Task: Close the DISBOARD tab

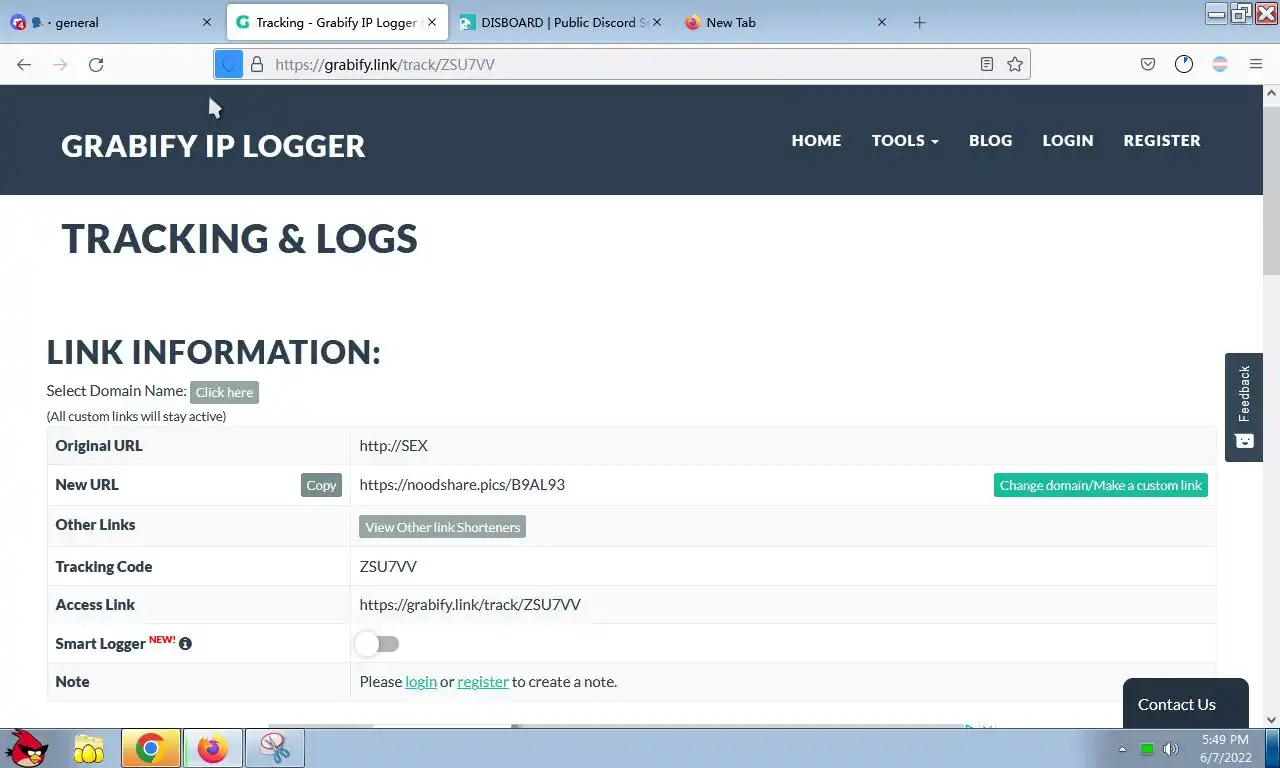Action: [x=657, y=22]
